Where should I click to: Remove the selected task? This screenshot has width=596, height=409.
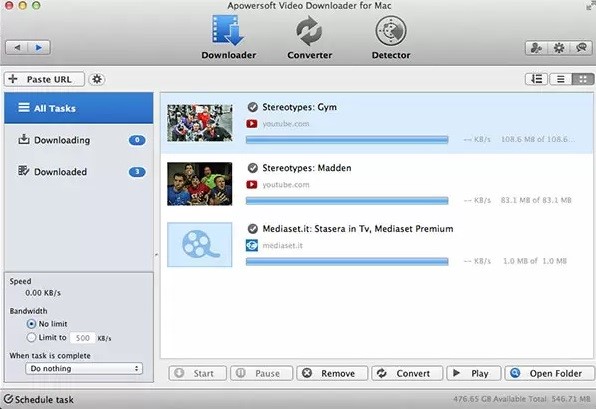click(332, 373)
